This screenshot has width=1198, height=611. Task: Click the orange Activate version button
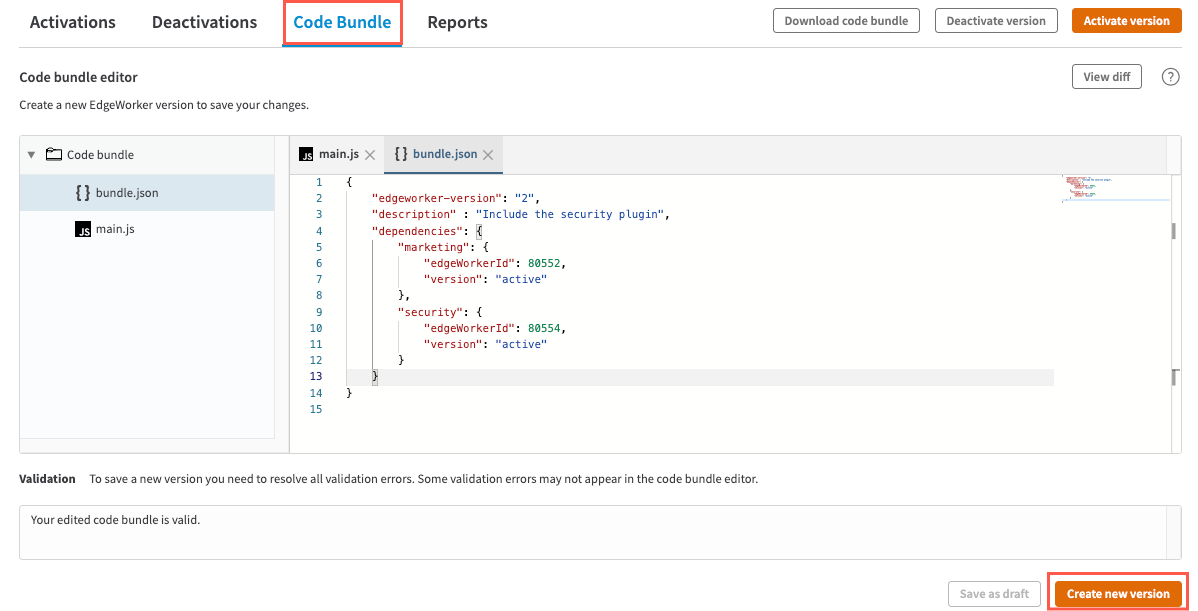[x=1126, y=21]
